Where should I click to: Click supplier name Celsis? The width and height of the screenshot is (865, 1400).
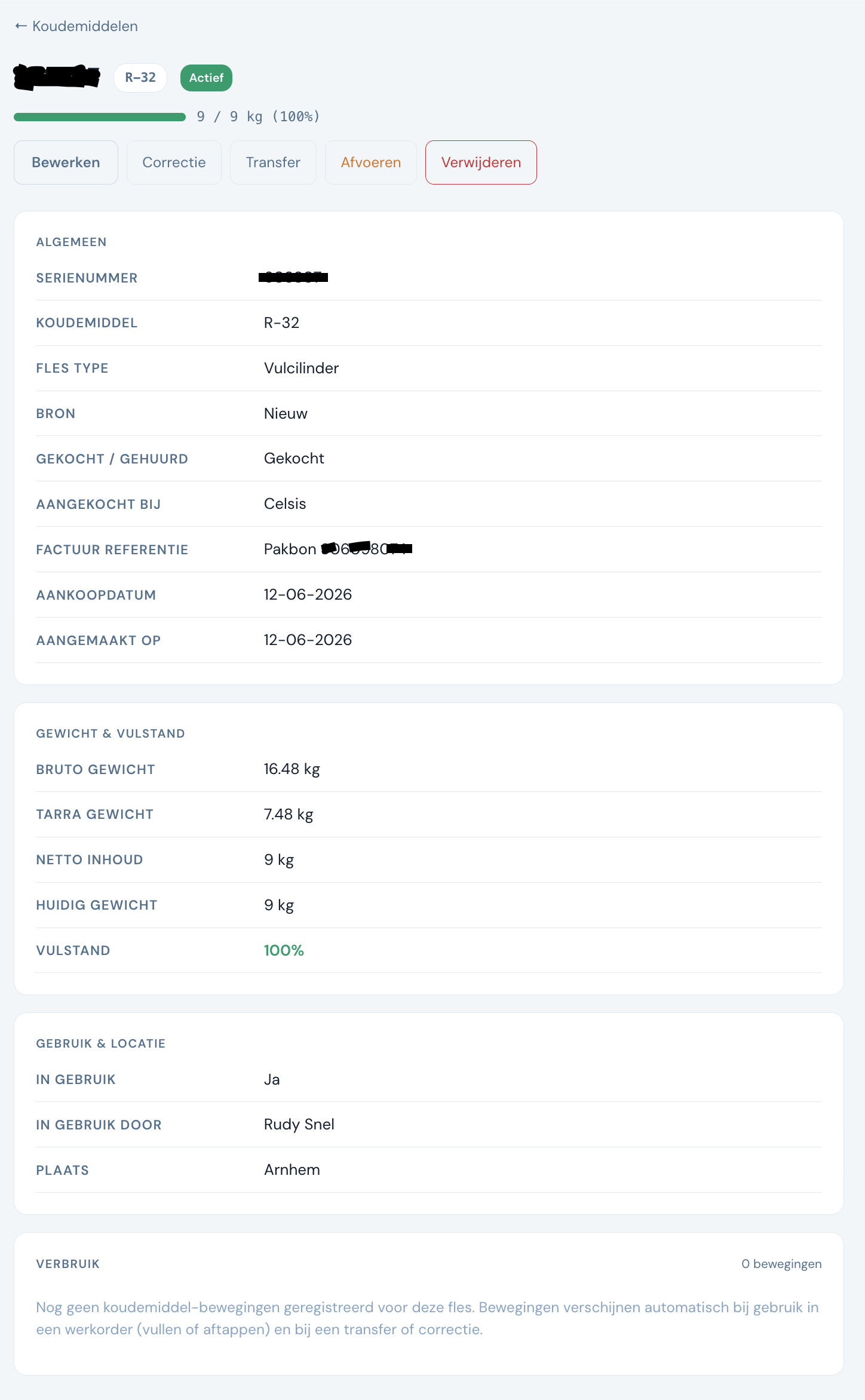(285, 504)
